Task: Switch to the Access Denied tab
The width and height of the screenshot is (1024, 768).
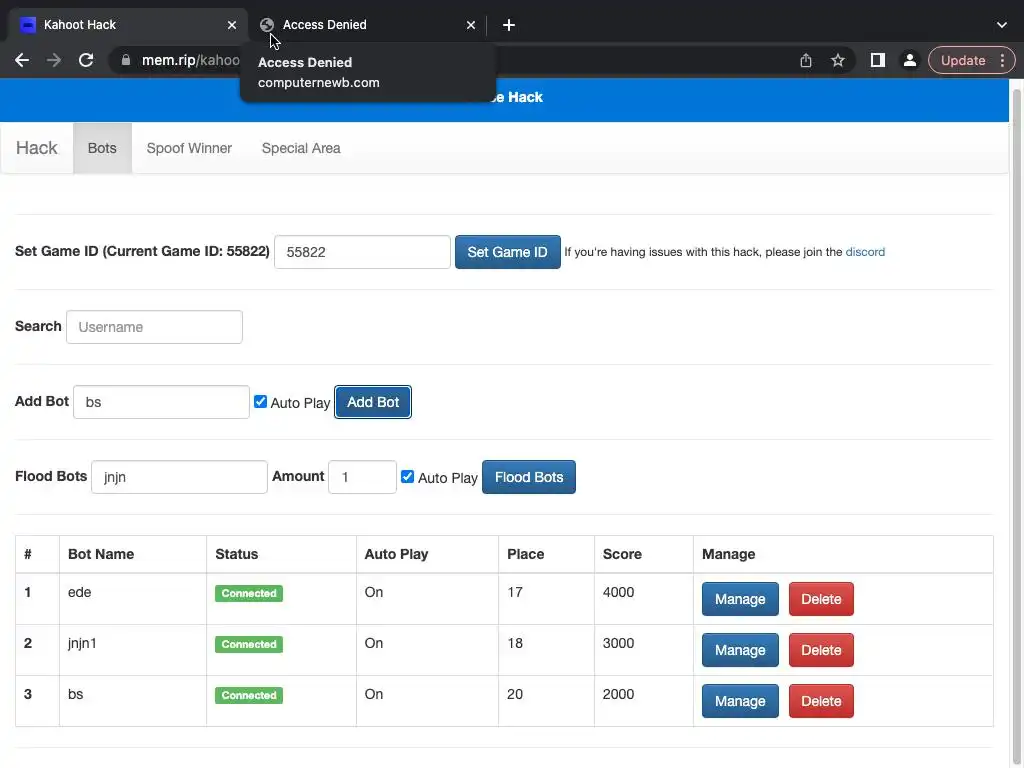Action: [x=366, y=25]
